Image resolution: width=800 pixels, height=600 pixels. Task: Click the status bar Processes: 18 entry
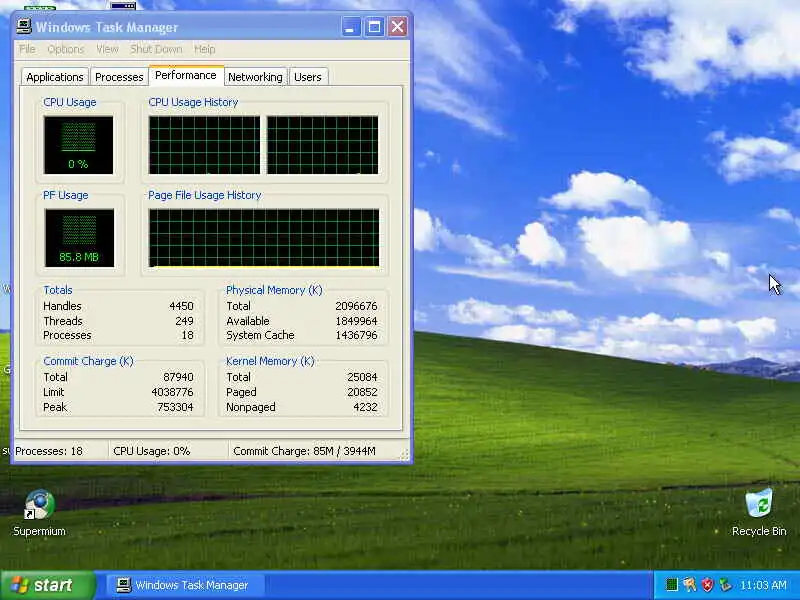pyautogui.click(x=61, y=451)
